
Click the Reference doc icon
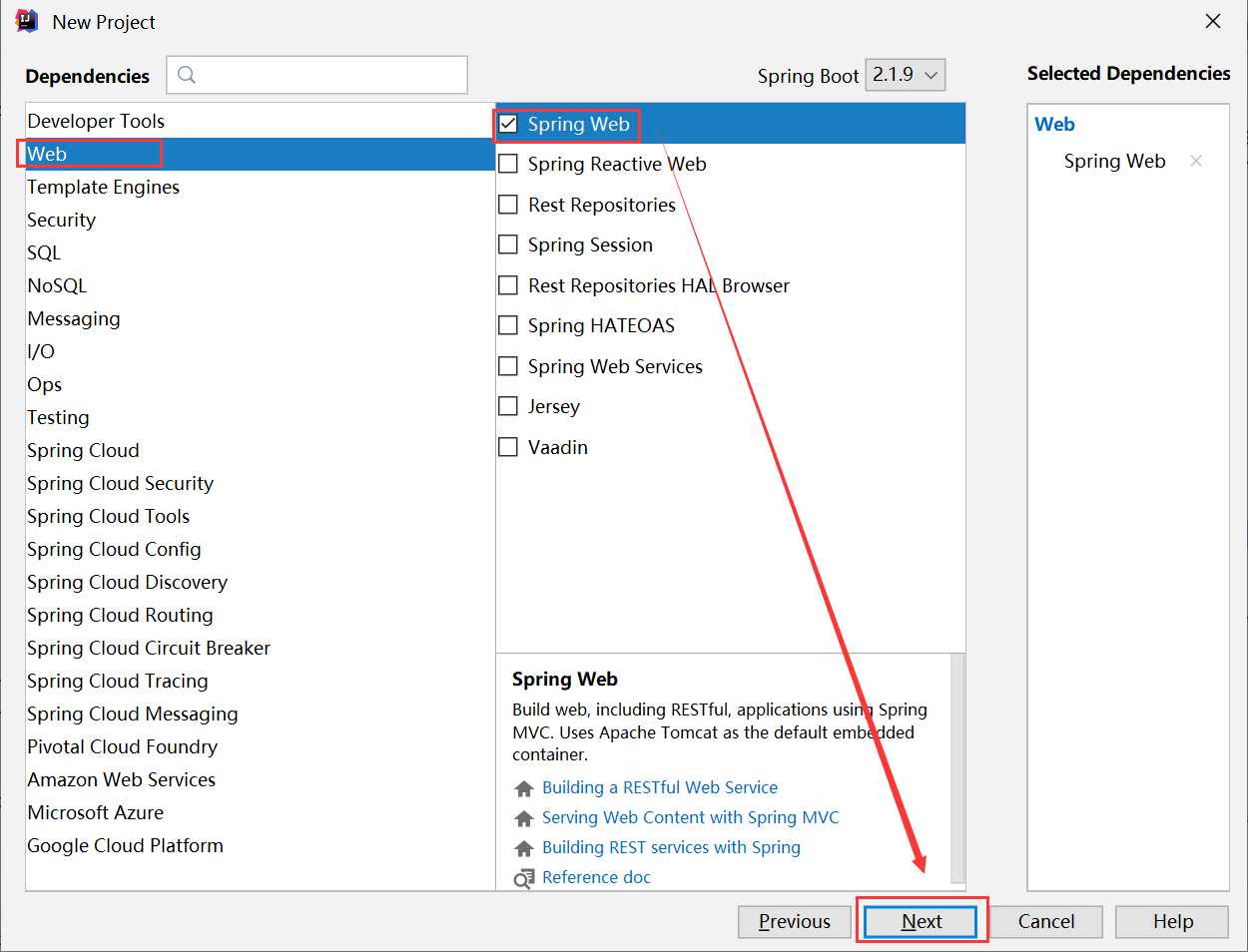click(524, 878)
